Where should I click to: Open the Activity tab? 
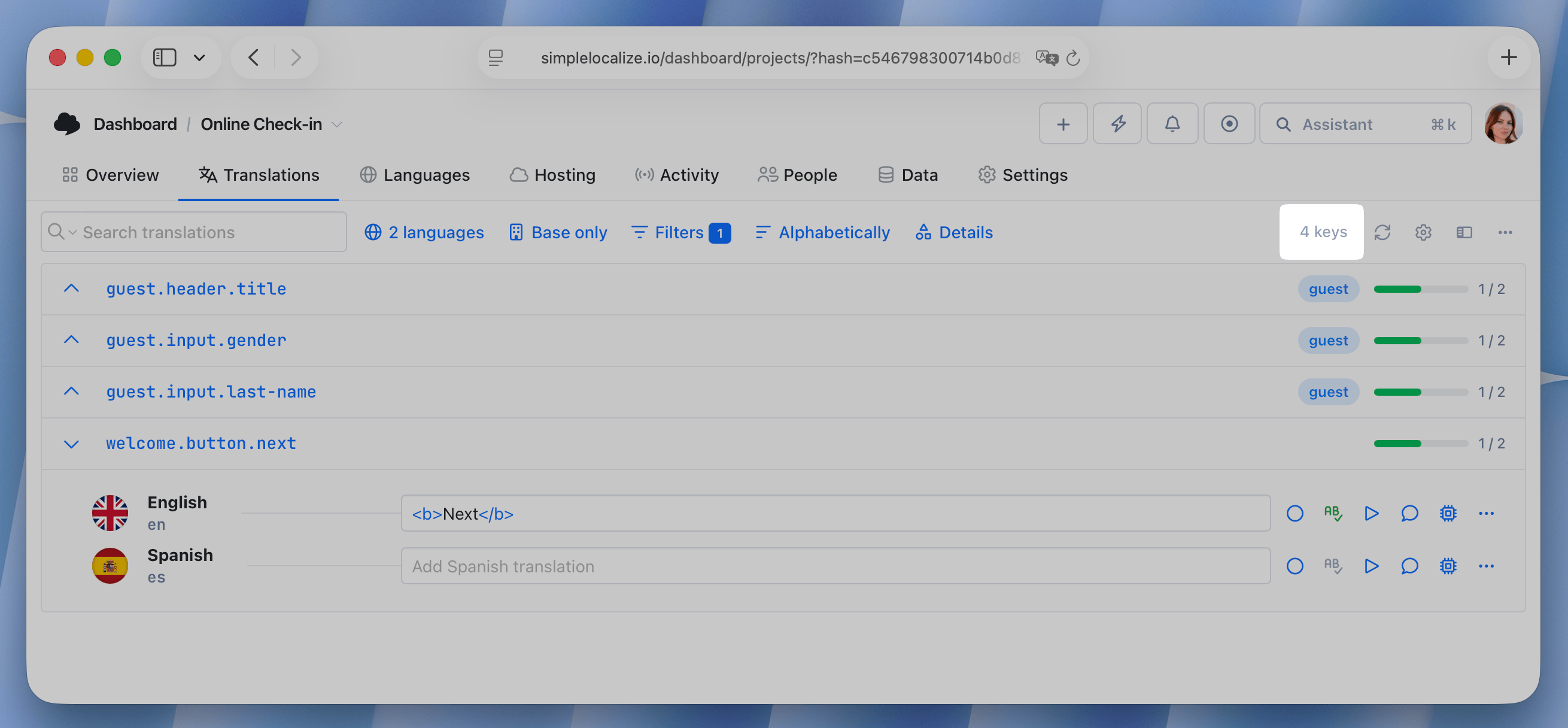click(x=676, y=175)
